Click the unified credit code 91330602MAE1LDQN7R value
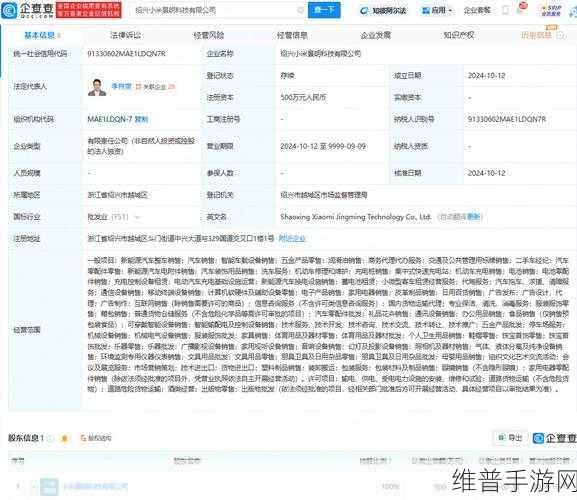 click(126, 54)
